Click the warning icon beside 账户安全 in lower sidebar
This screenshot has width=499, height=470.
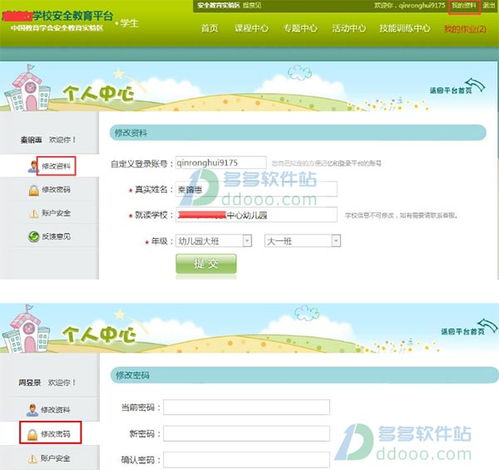32,459
